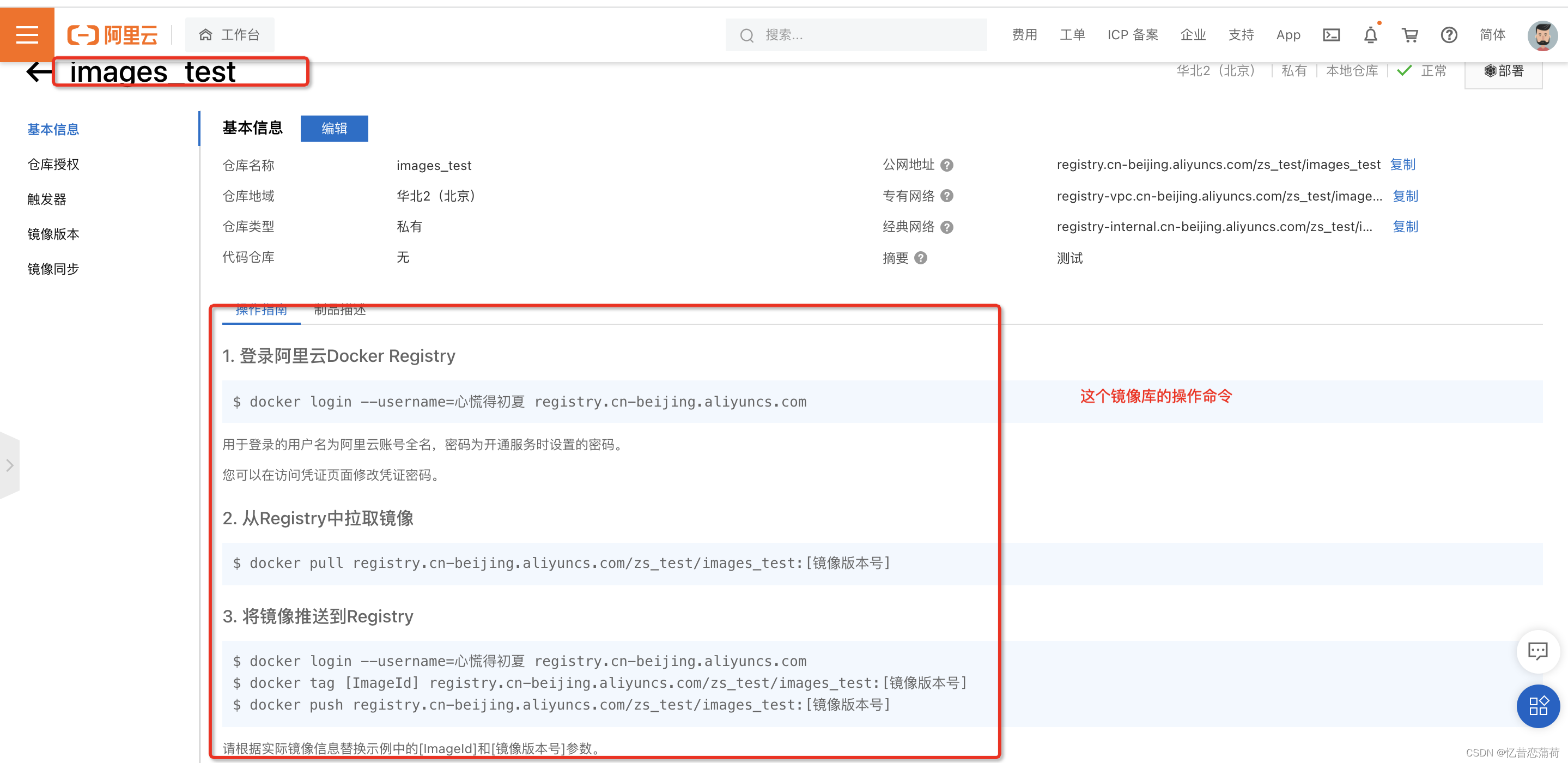Open the 工单 tickets menu
Screen dimensions: 1568x763
1073,35
